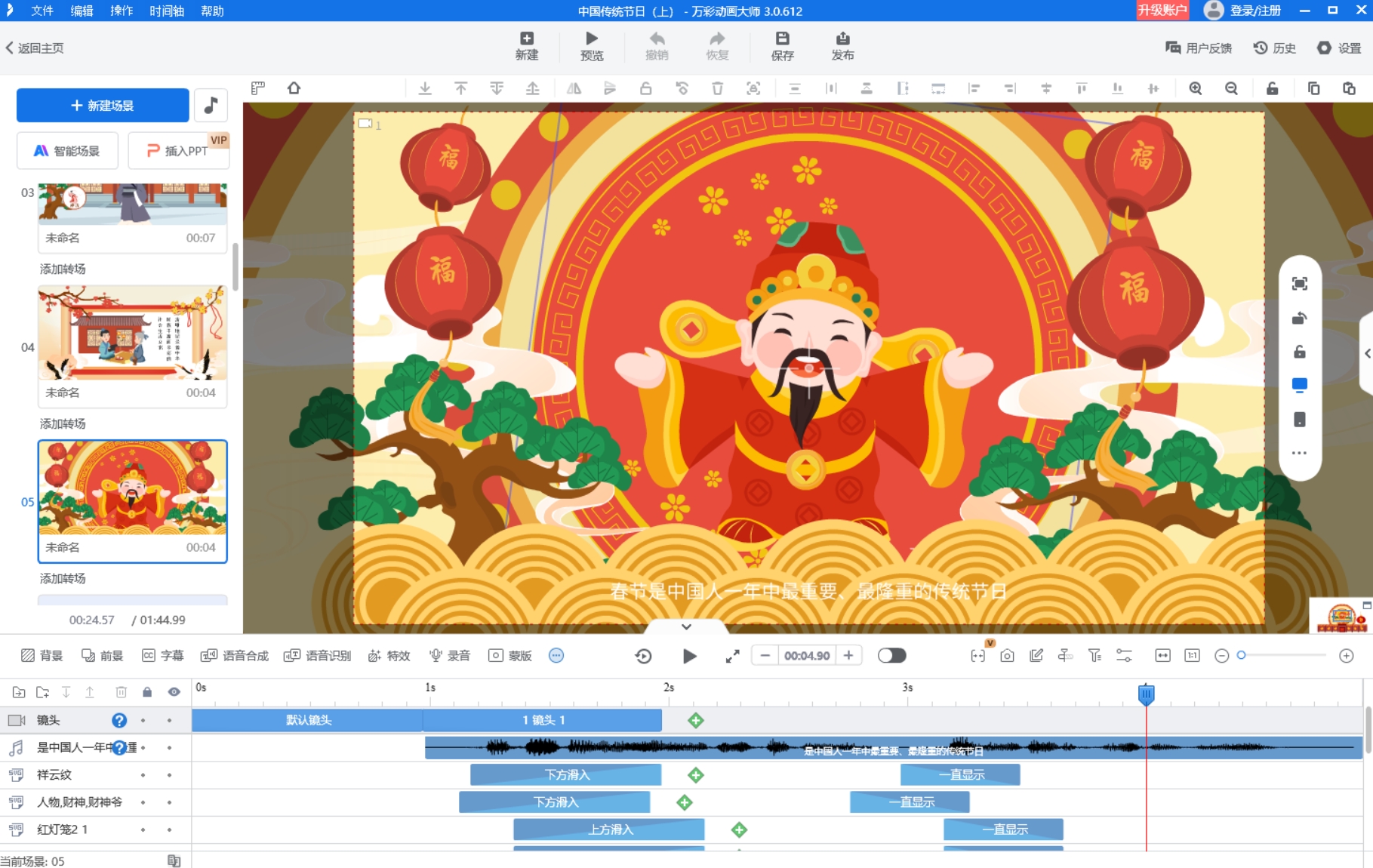
Task: Open the 历史 history panel
Action: (x=1275, y=48)
